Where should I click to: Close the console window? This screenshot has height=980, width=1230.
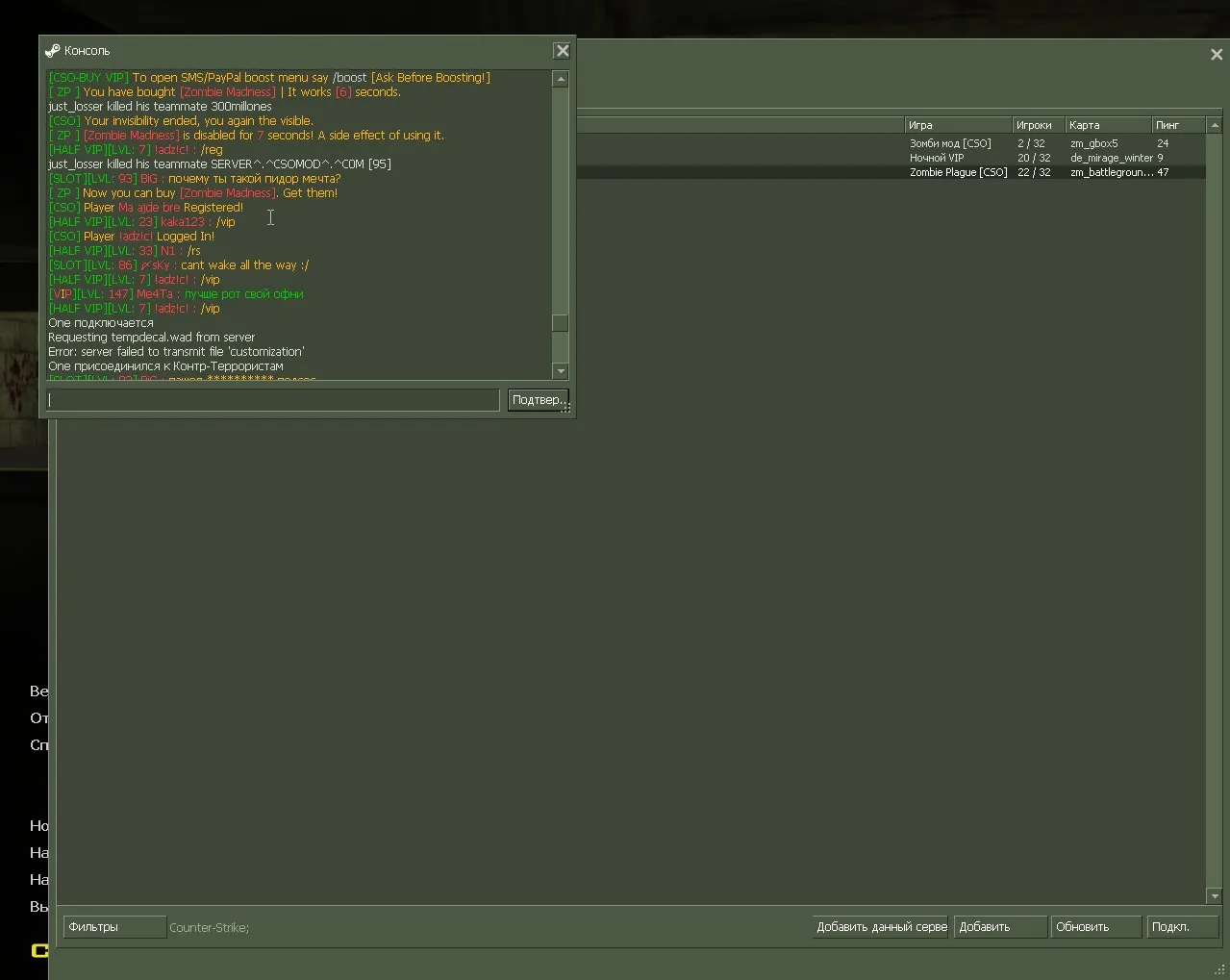pos(563,51)
